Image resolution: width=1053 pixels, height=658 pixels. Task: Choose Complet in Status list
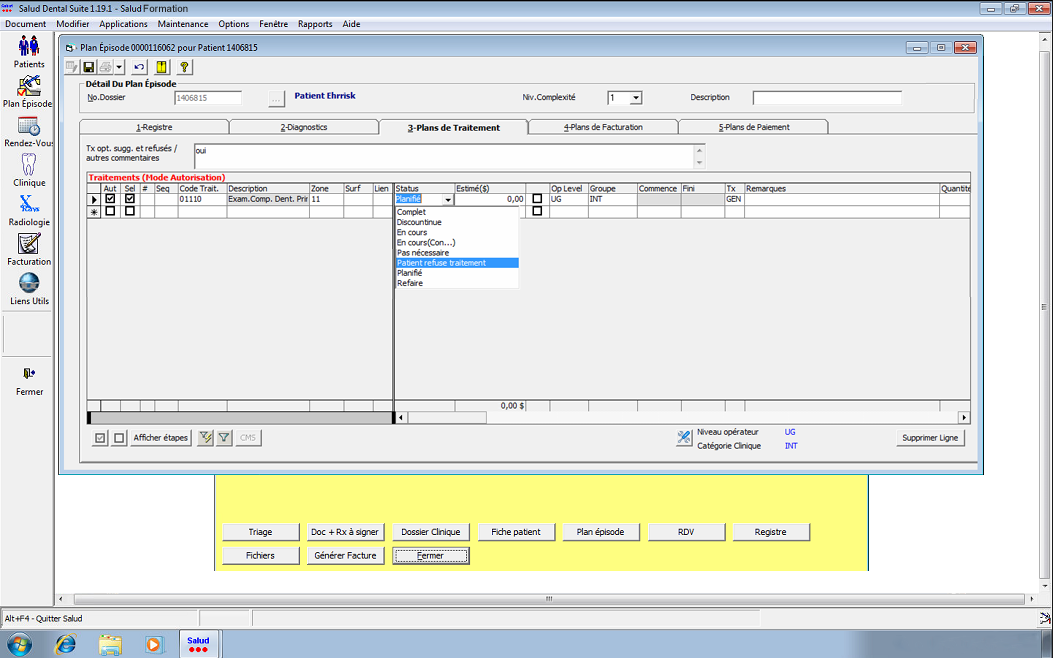[x=457, y=212]
